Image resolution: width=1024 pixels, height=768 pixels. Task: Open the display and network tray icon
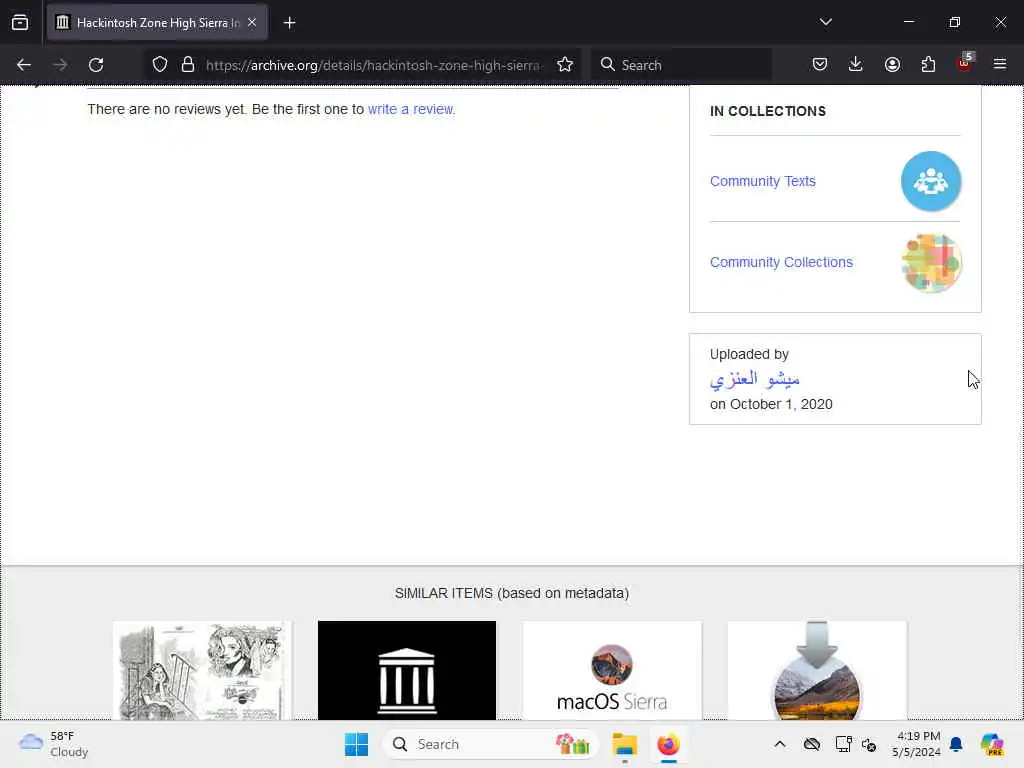pyautogui.click(x=843, y=744)
